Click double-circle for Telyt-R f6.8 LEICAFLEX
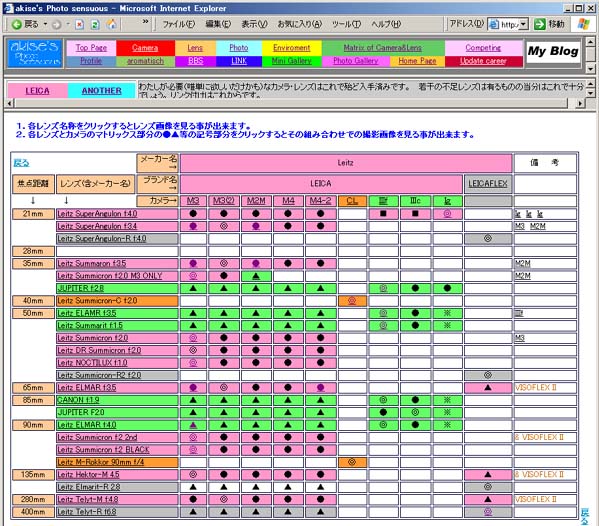The height and width of the screenshot is (526, 599). 488,511
